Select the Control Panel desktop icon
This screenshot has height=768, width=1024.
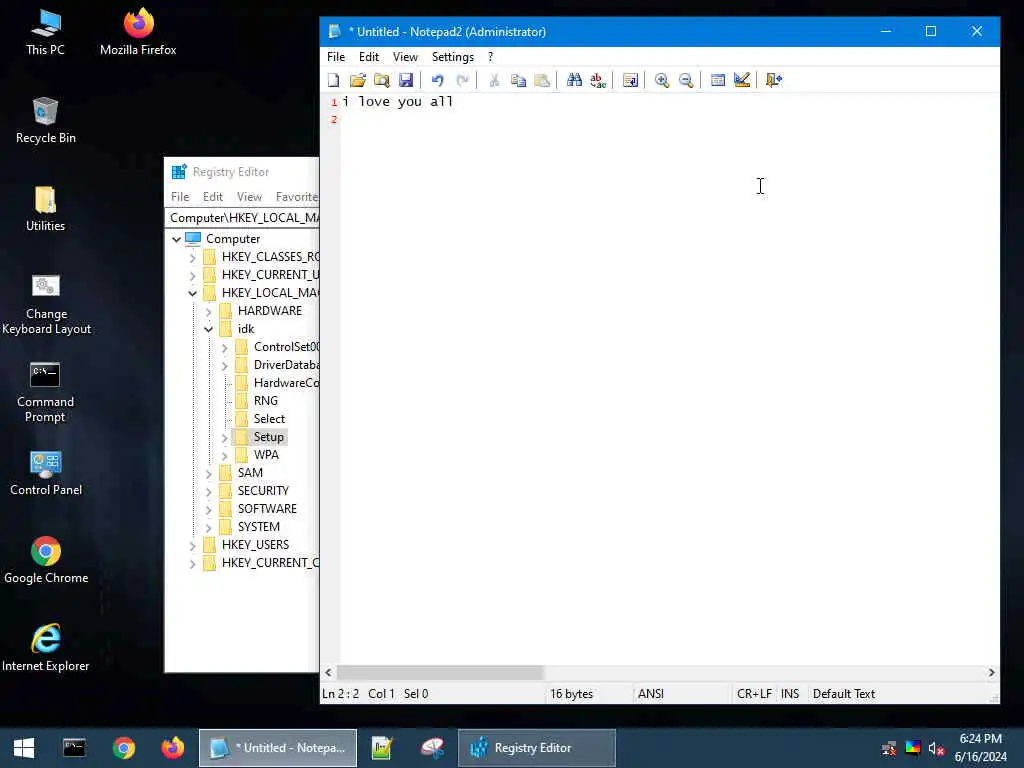pyautogui.click(x=46, y=473)
